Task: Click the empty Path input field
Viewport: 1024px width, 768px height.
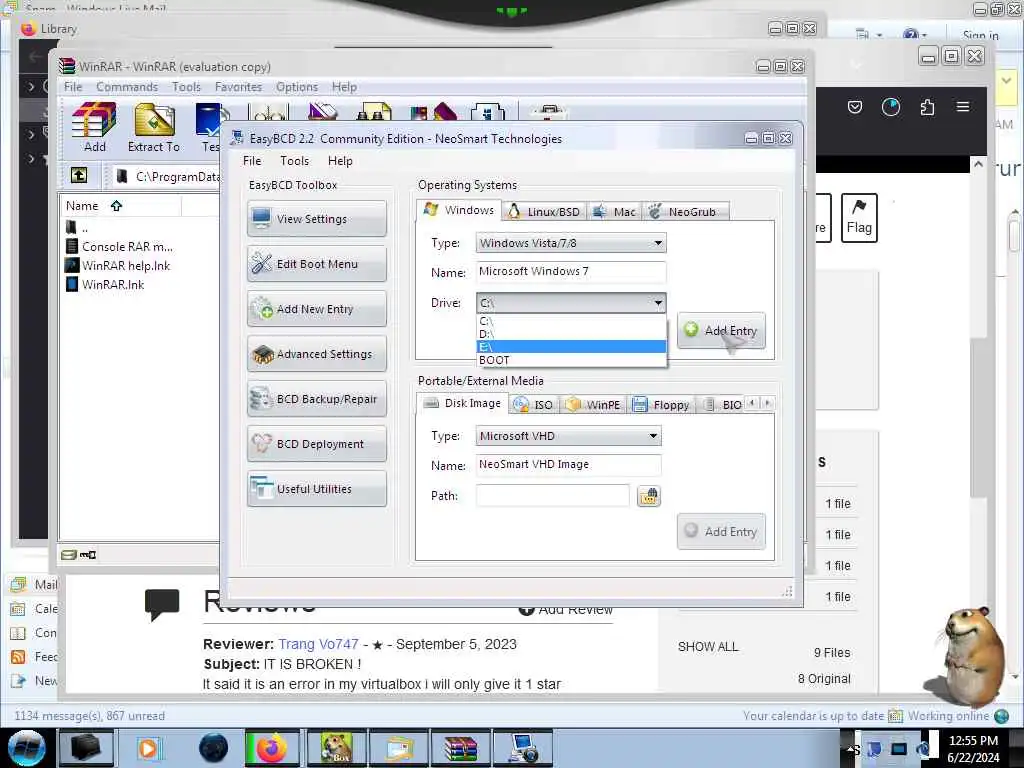Action: coord(552,496)
